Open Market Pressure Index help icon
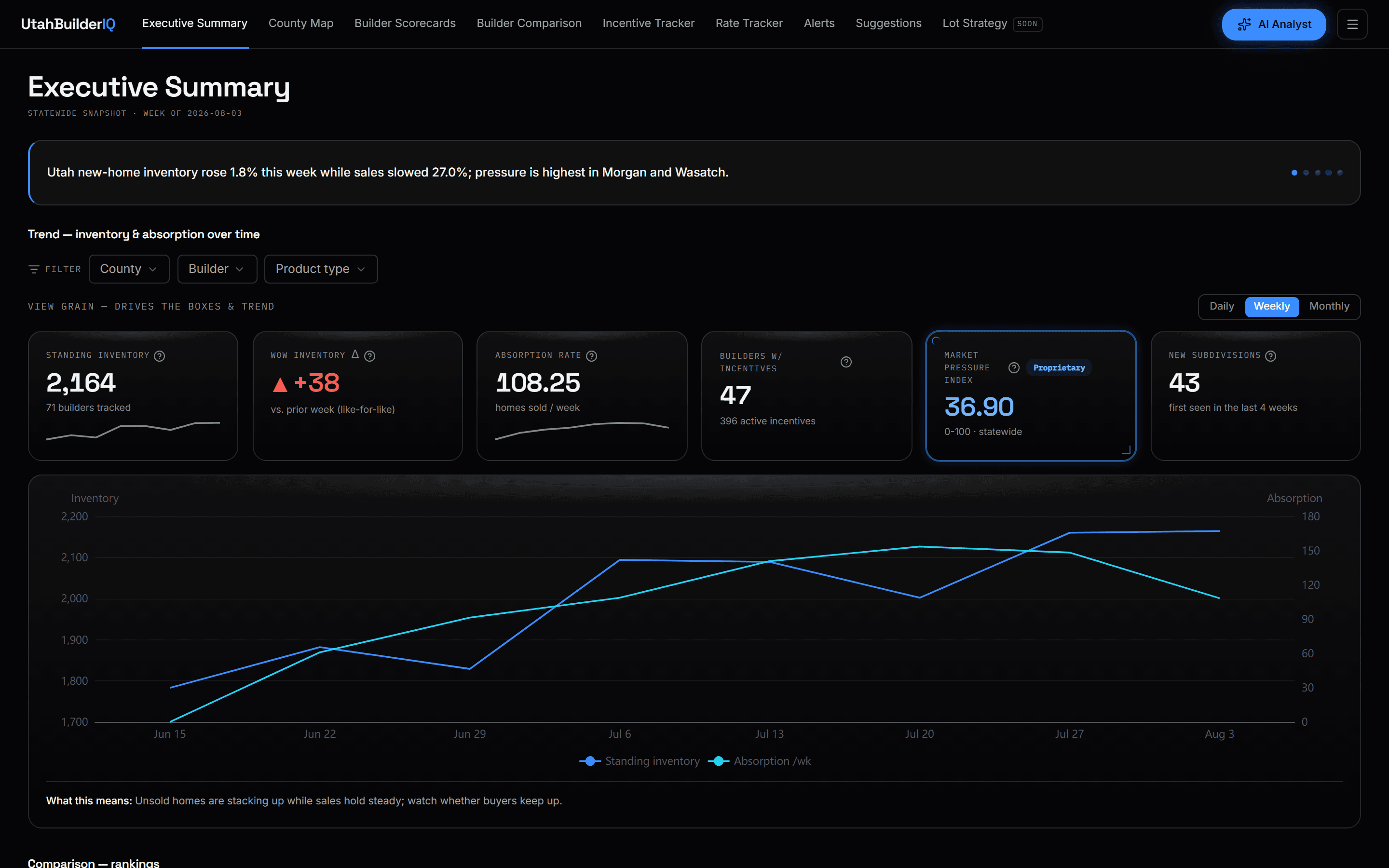Screen dimensions: 1389x868 (x=1014, y=368)
